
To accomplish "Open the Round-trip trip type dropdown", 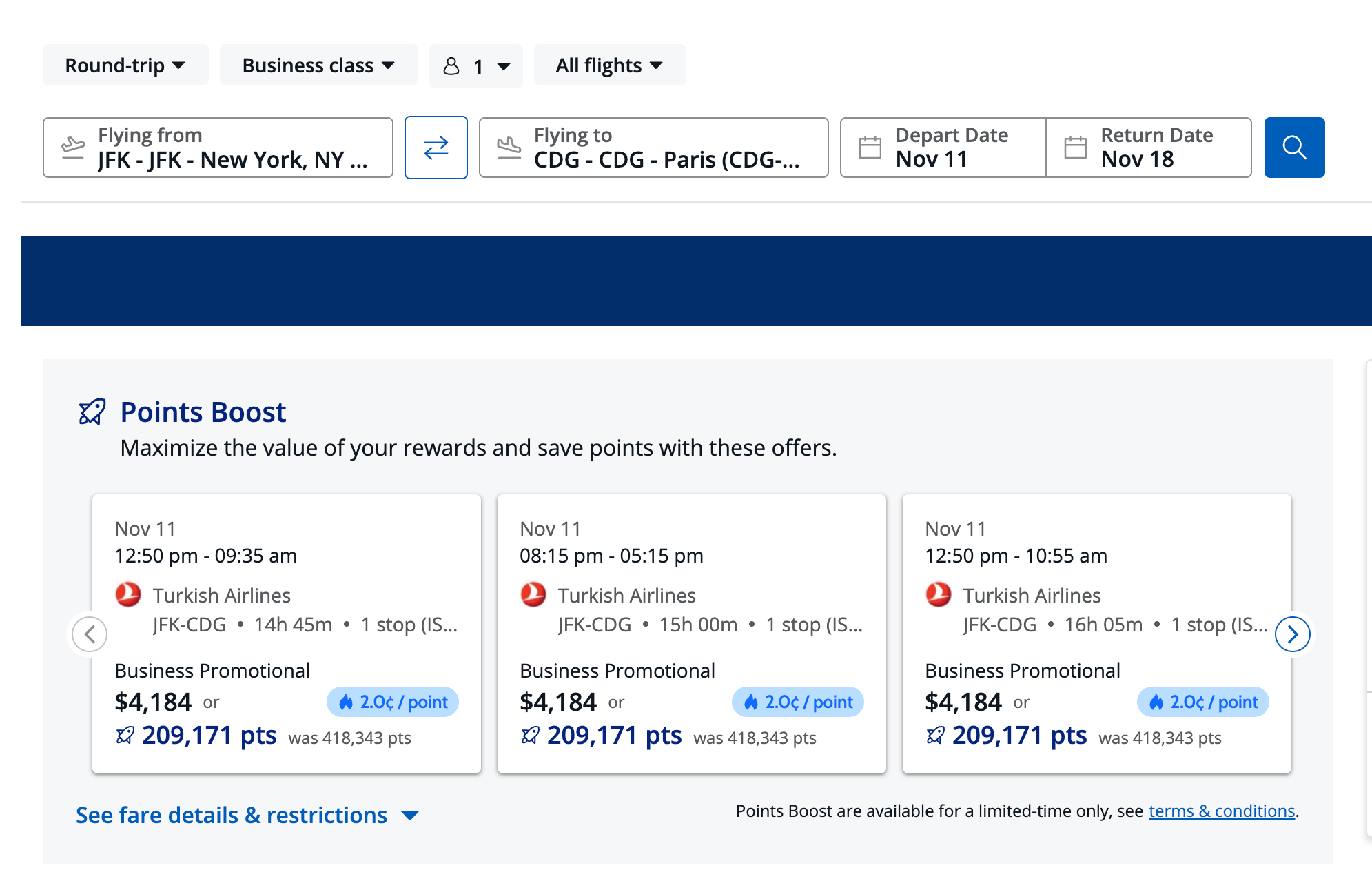I will coord(125,65).
